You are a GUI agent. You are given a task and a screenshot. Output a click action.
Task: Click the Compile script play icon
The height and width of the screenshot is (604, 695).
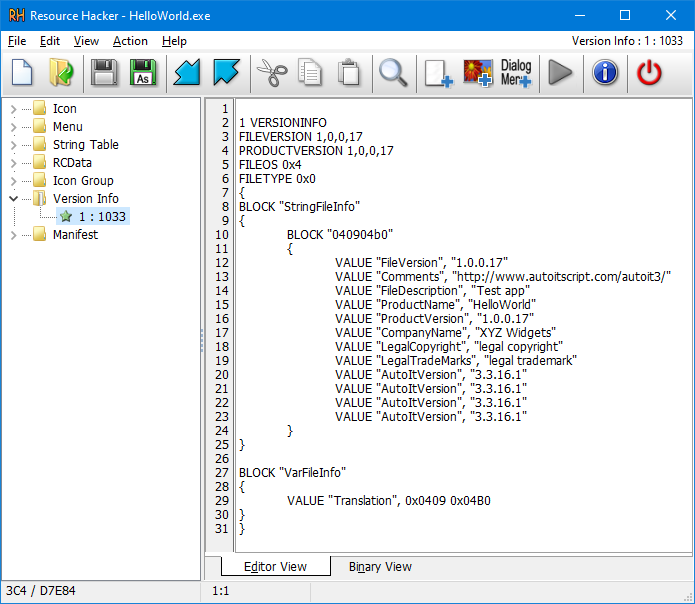click(560, 72)
